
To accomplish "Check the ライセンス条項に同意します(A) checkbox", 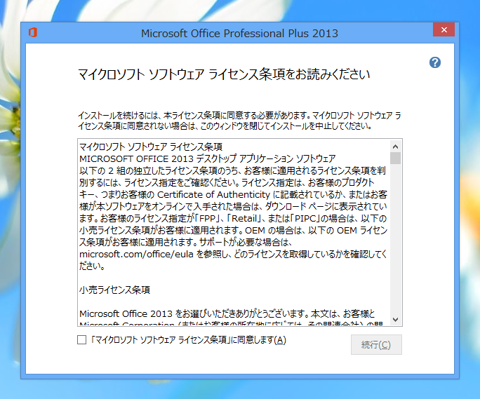I will (82, 340).
